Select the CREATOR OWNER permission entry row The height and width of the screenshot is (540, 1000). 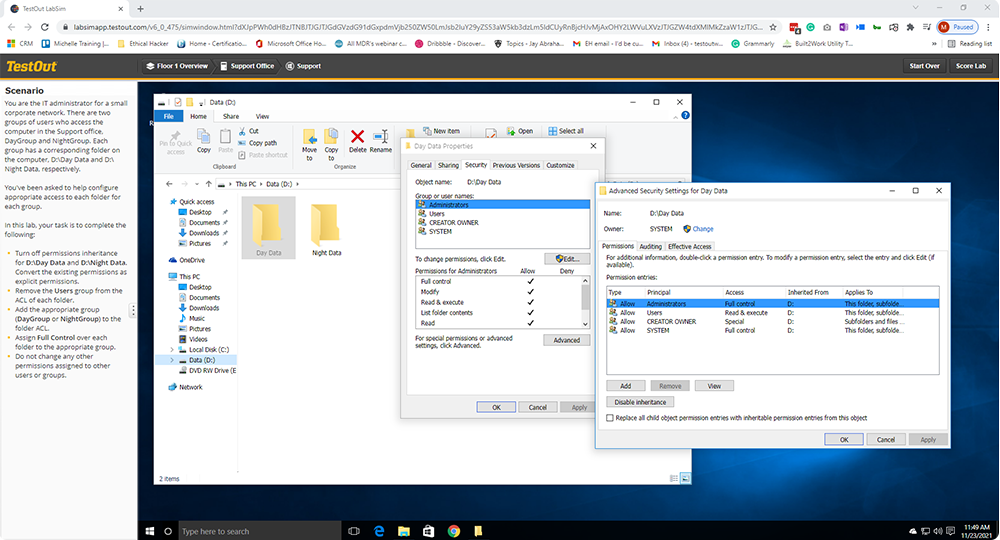click(x=772, y=322)
